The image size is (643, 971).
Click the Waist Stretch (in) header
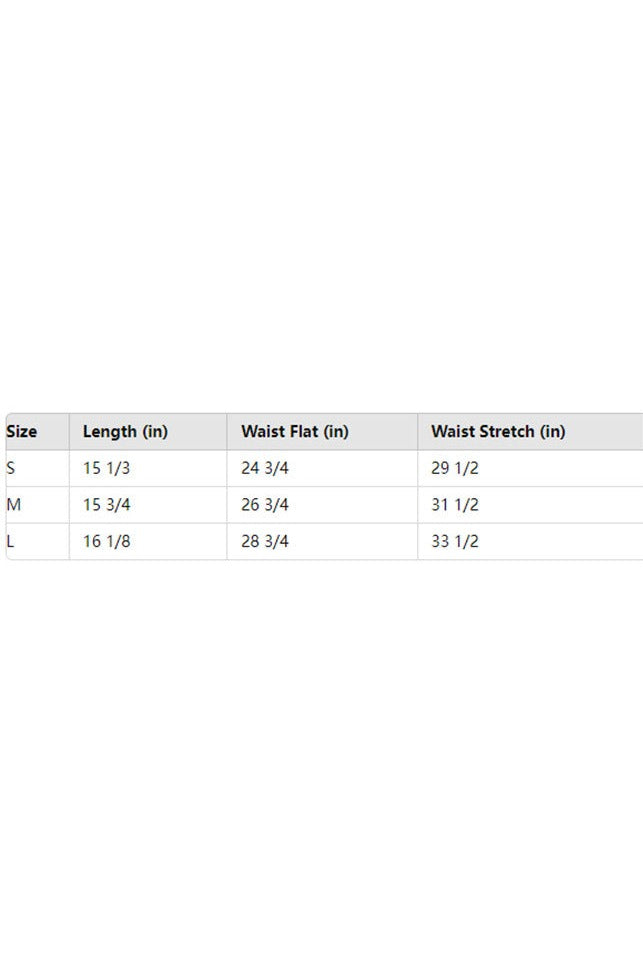tap(497, 432)
